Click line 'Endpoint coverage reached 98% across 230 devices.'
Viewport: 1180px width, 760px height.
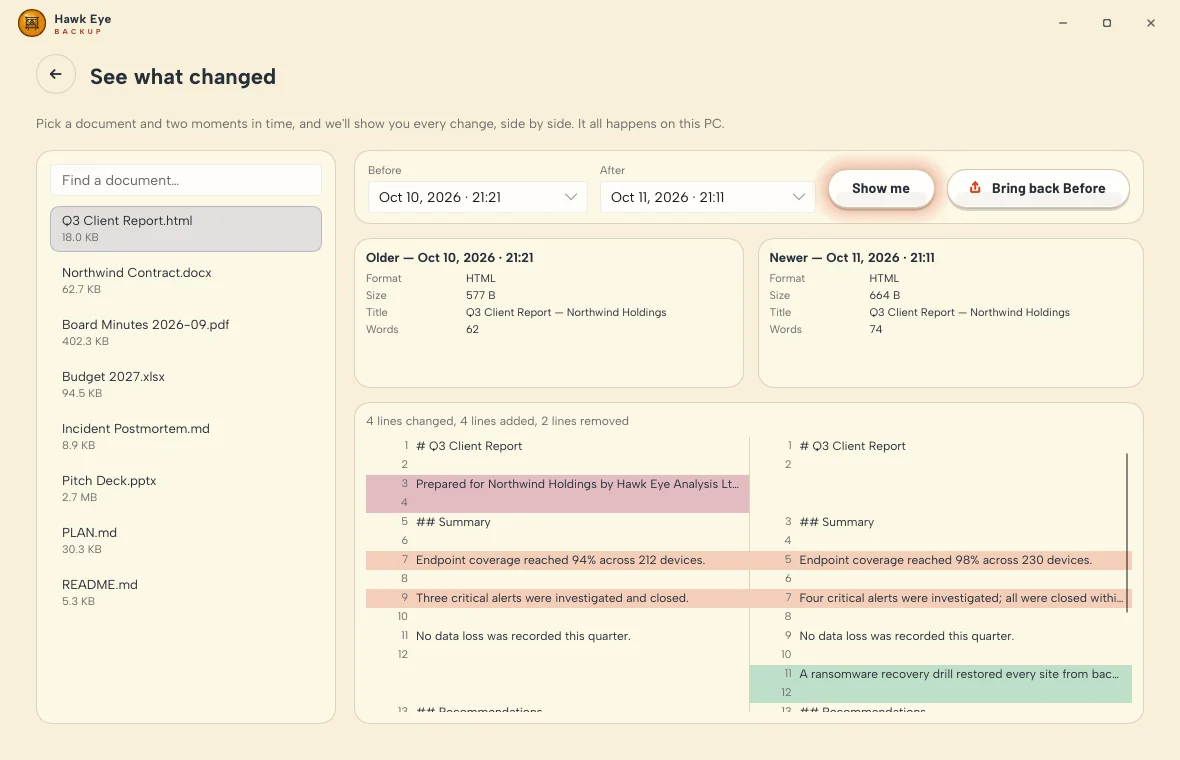[x=941, y=560]
